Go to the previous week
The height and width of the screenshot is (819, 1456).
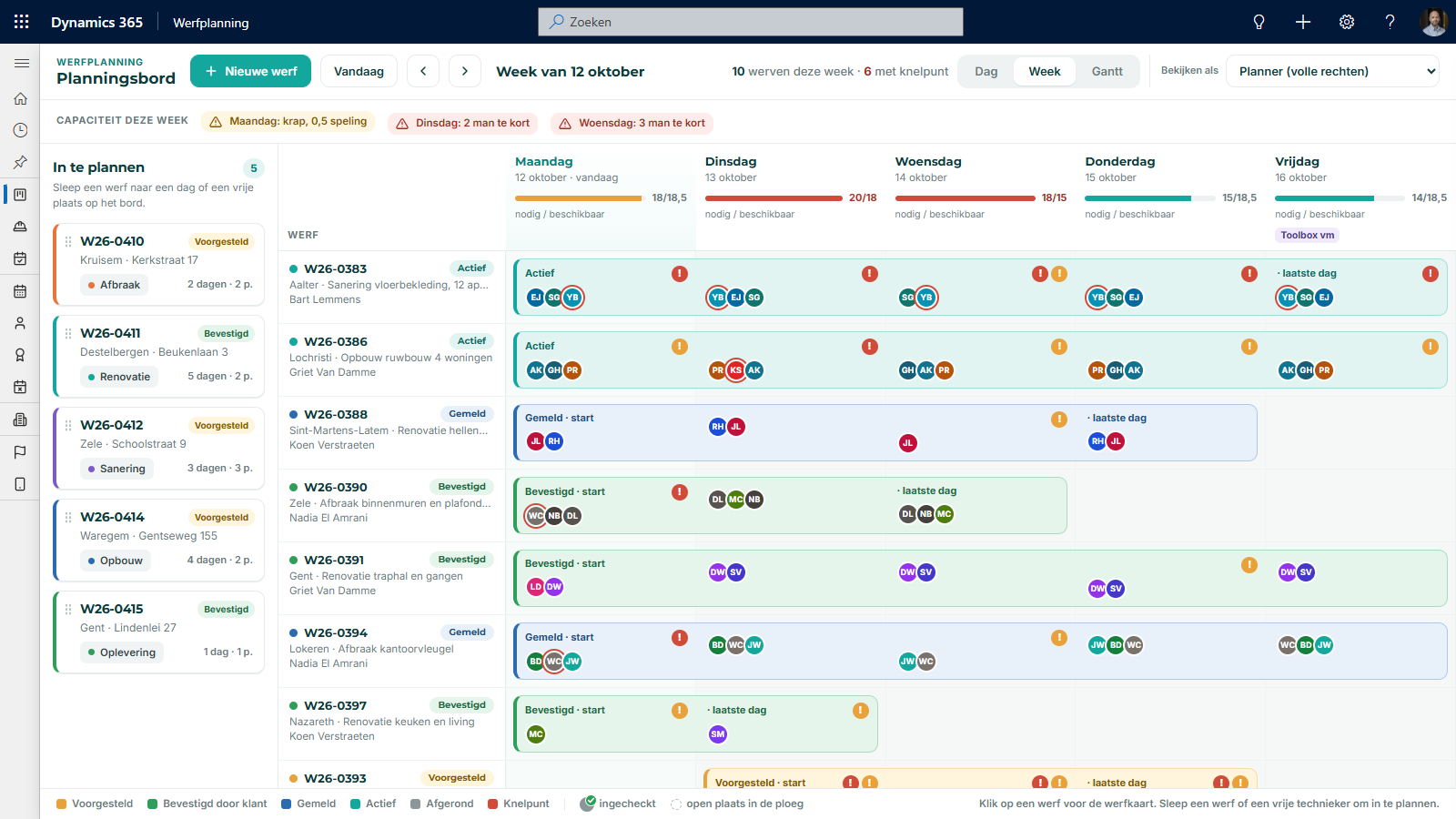pos(423,71)
